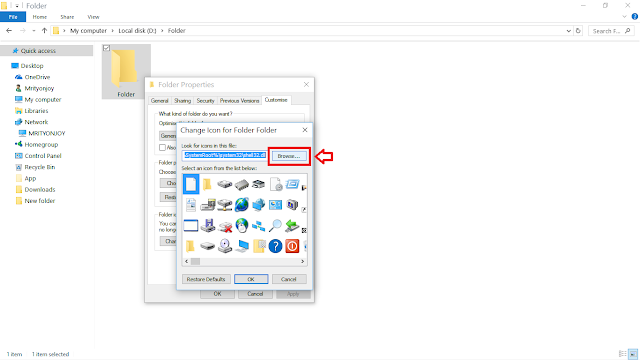
Task: Select the green arrow drive icon
Action: 292,225
